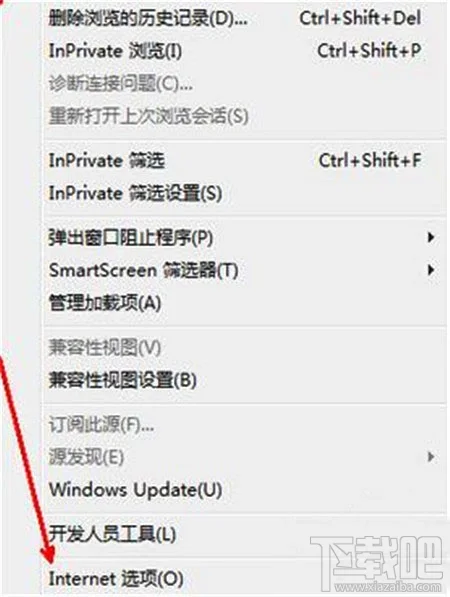Expand 源发现(E) submenu
450x597 pixels.
pos(244,457)
